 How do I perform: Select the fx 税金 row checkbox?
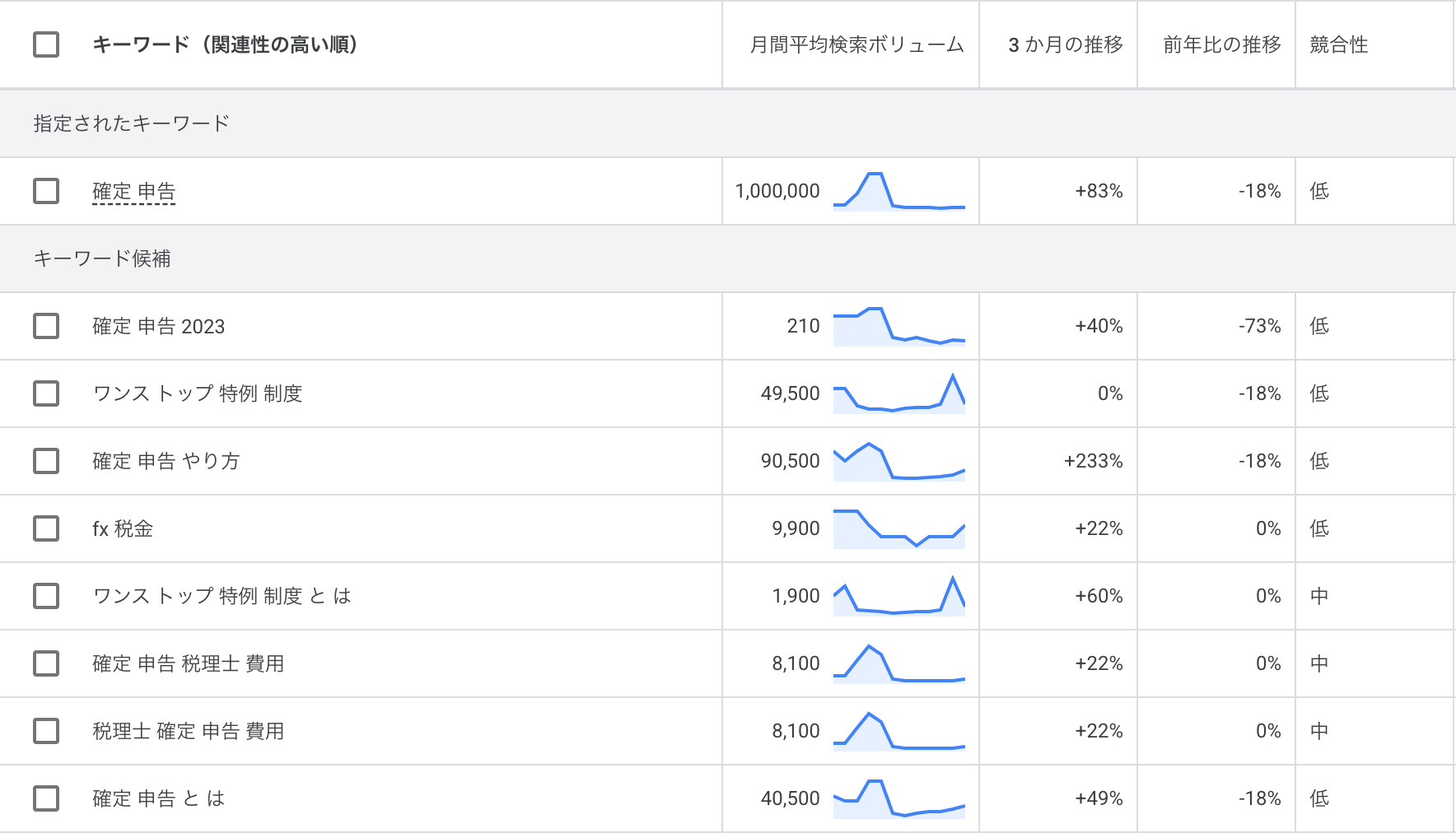pos(46,528)
